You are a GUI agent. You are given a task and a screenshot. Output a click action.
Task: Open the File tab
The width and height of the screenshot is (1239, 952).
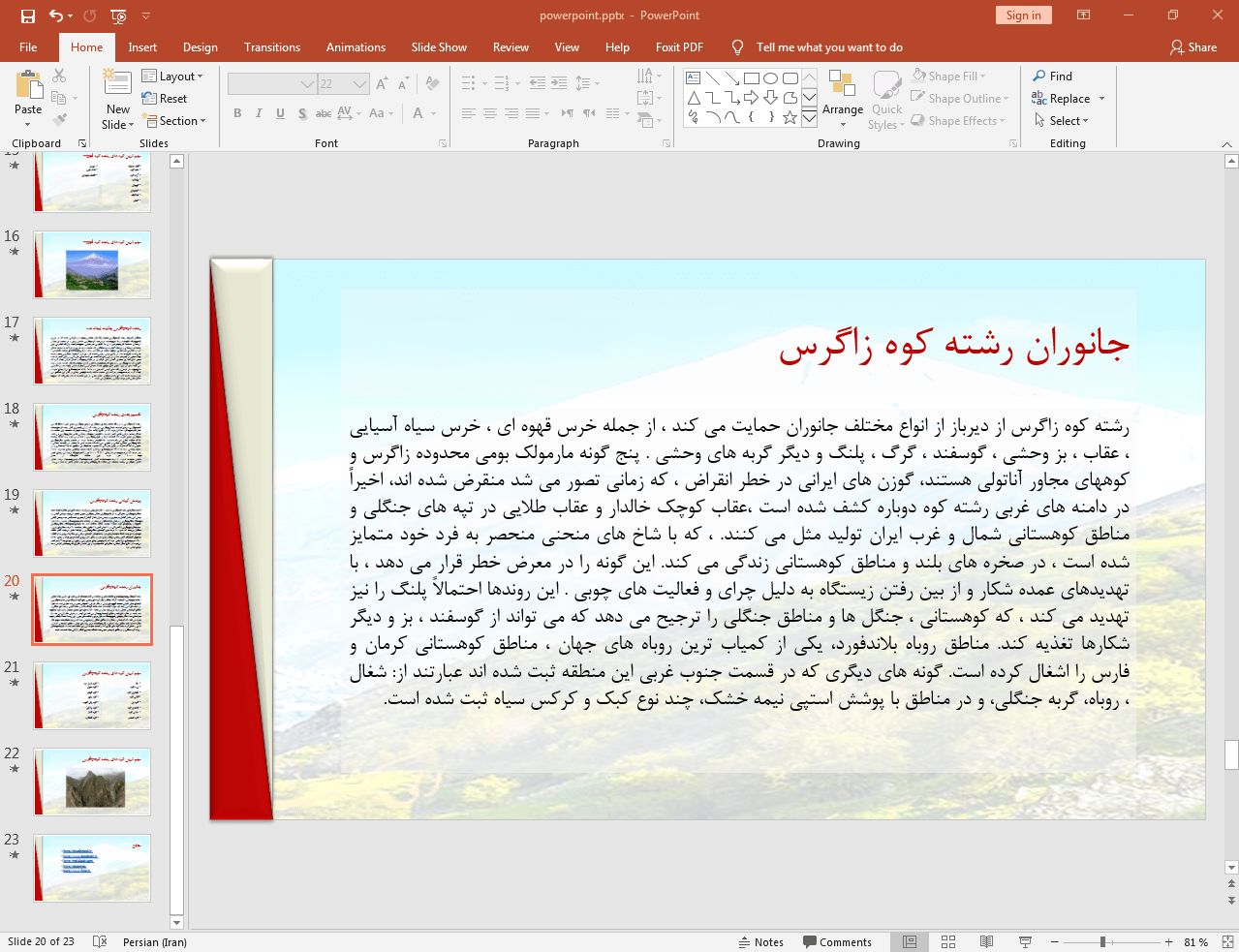(x=28, y=46)
